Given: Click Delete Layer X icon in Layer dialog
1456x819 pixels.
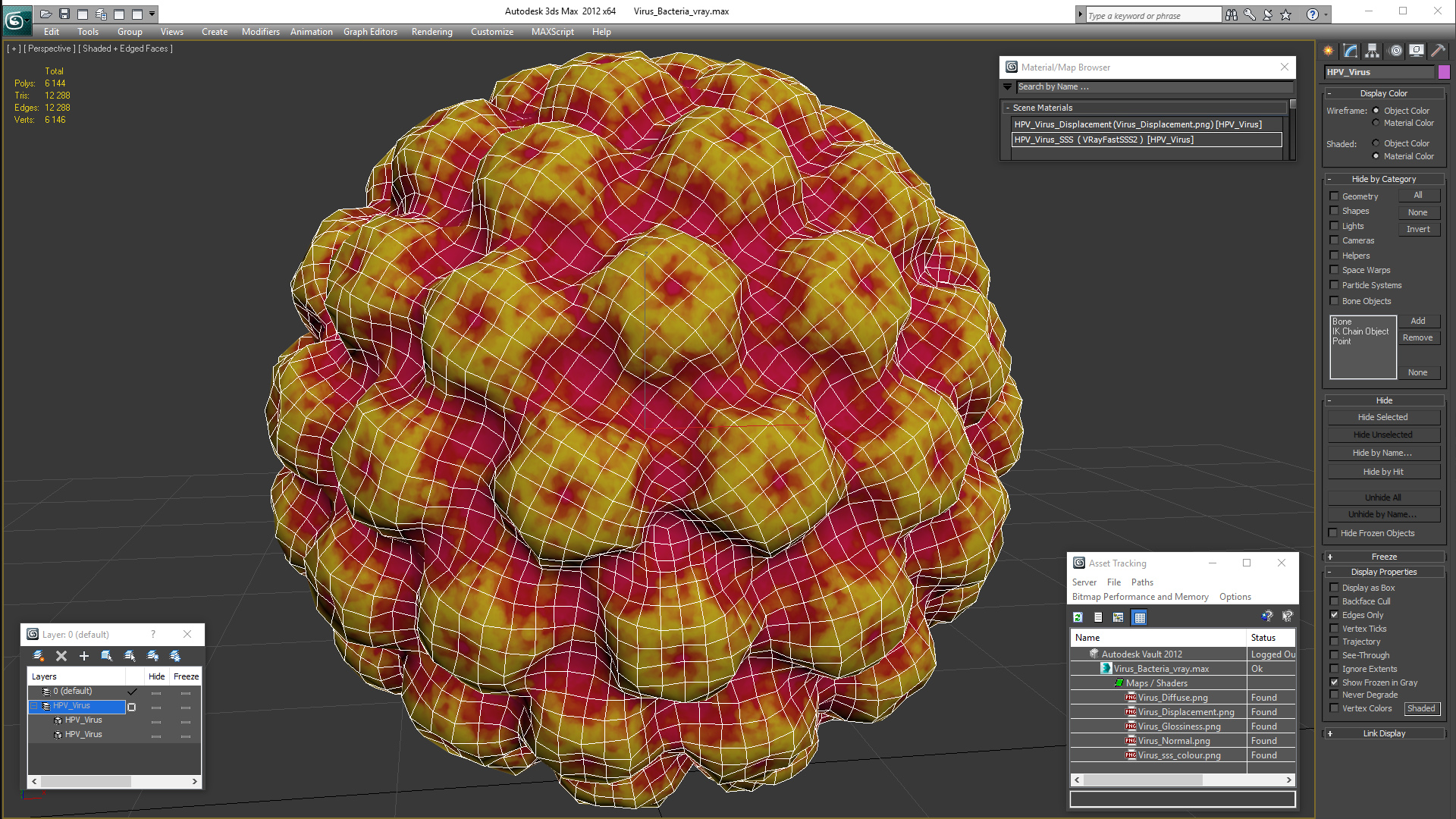Looking at the screenshot, I should pyautogui.click(x=61, y=656).
